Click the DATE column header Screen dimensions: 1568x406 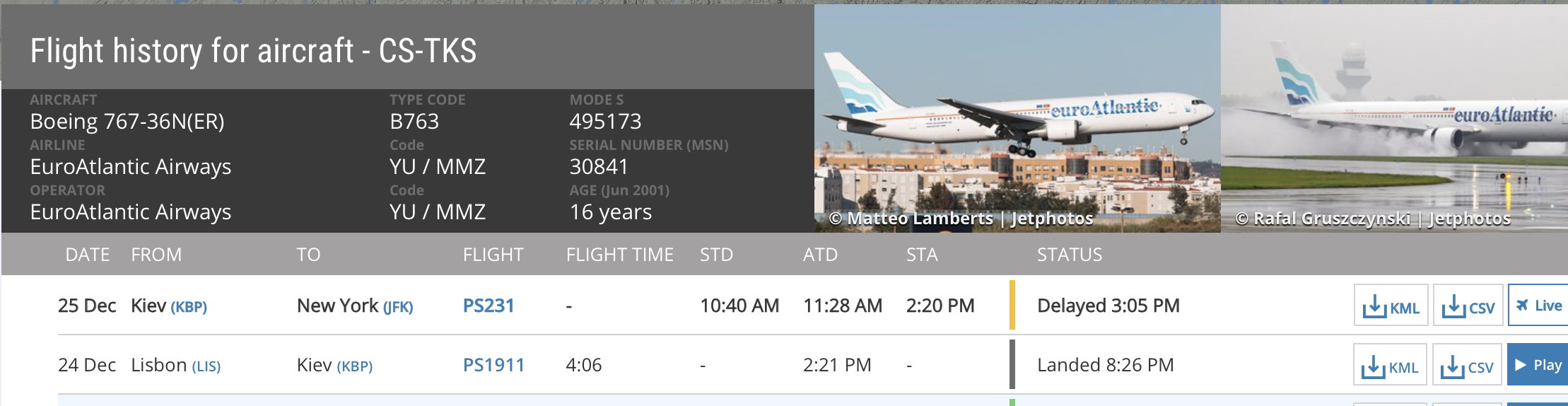click(x=87, y=255)
